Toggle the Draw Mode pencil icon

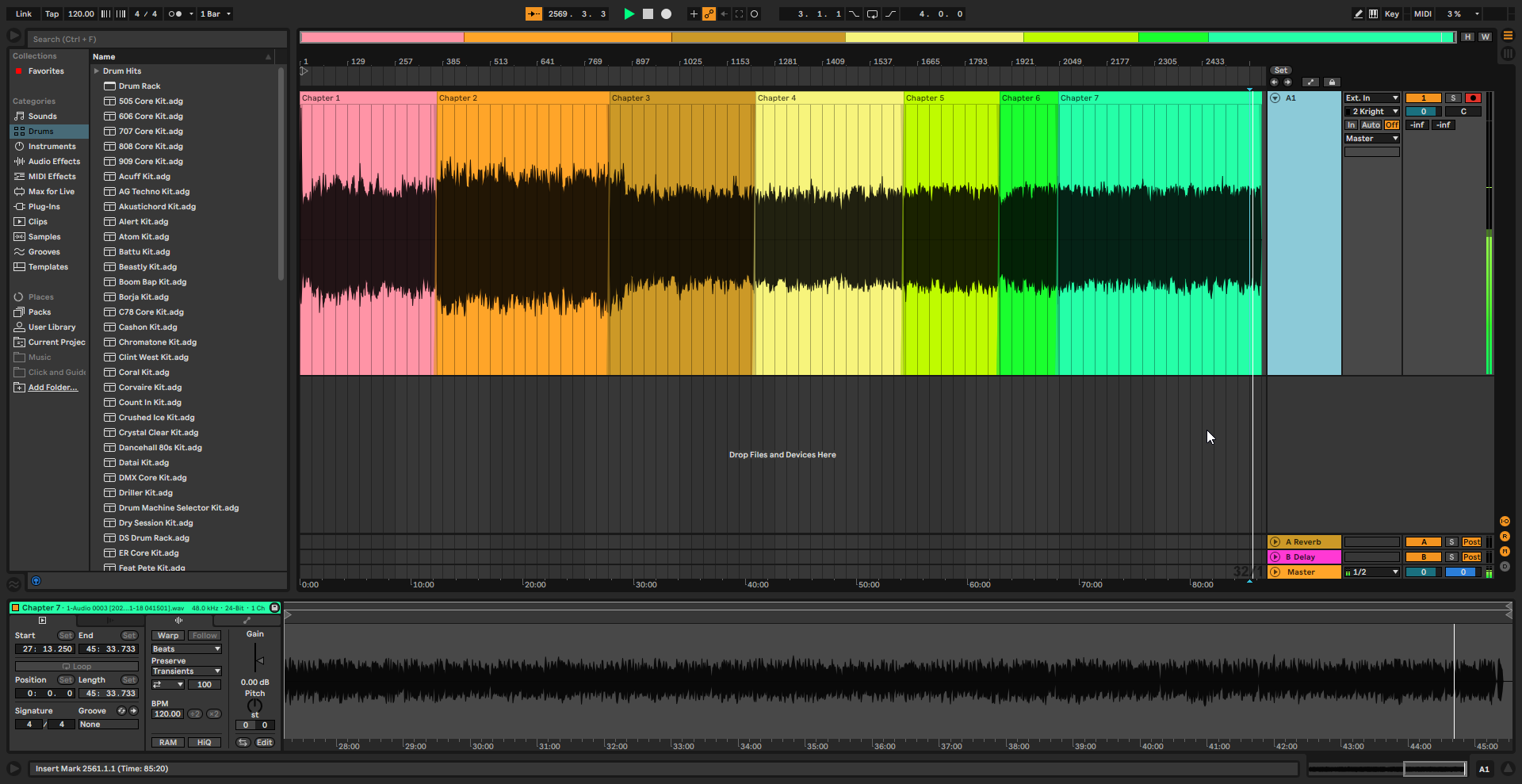(x=1358, y=13)
